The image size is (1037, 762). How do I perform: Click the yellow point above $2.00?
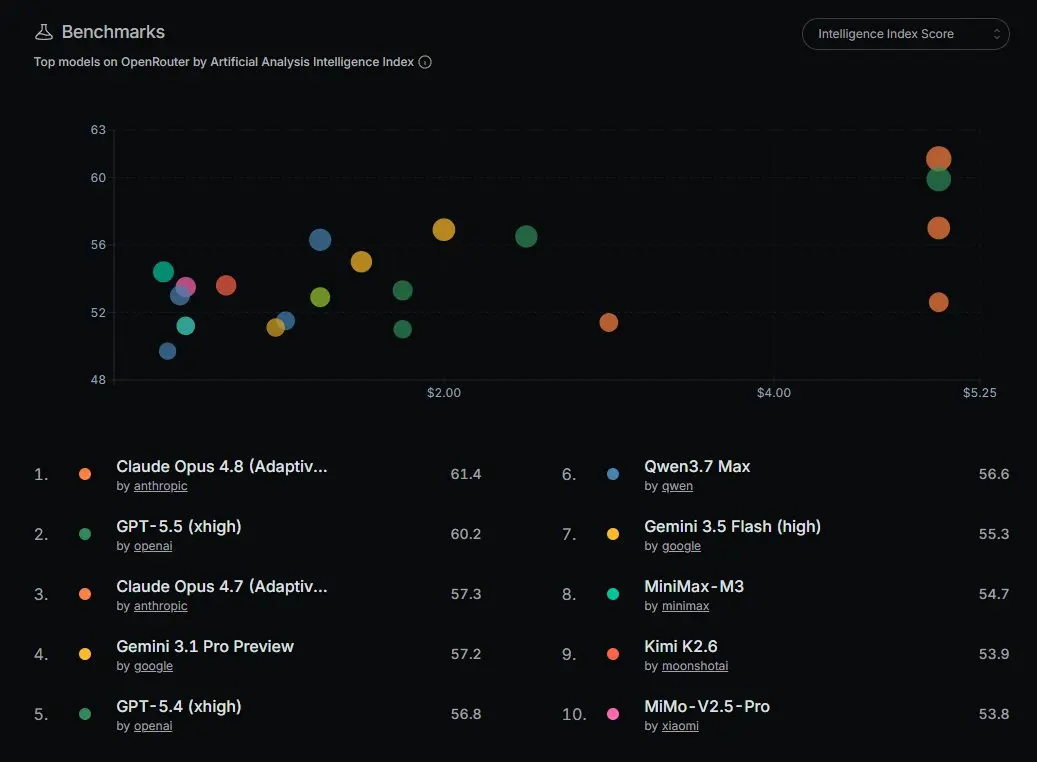444,230
